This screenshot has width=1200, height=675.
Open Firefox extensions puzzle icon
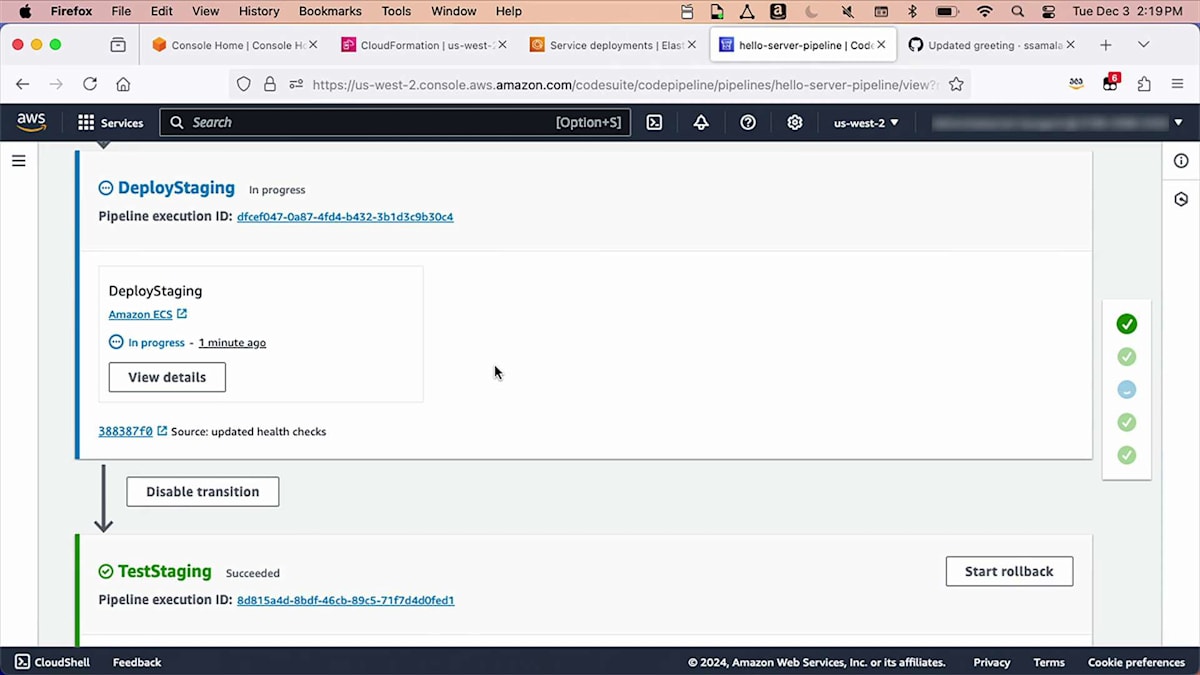point(1144,84)
